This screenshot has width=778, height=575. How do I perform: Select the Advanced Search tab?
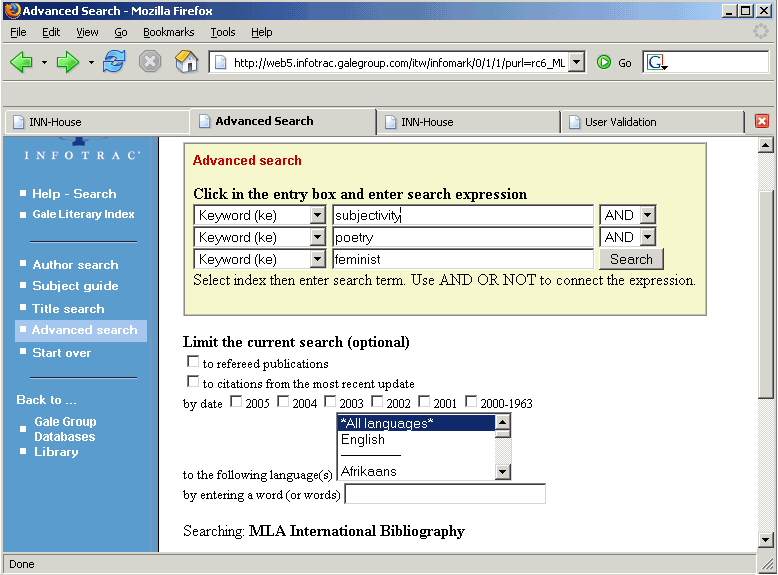pyautogui.click(x=282, y=121)
